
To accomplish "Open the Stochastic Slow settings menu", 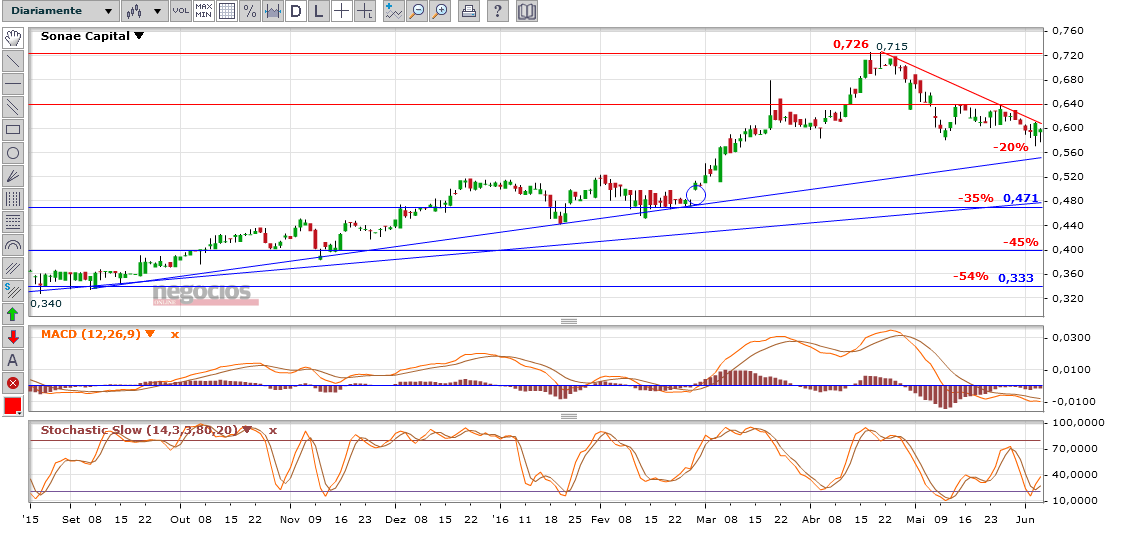I will pyautogui.click(x=247, y=431).
